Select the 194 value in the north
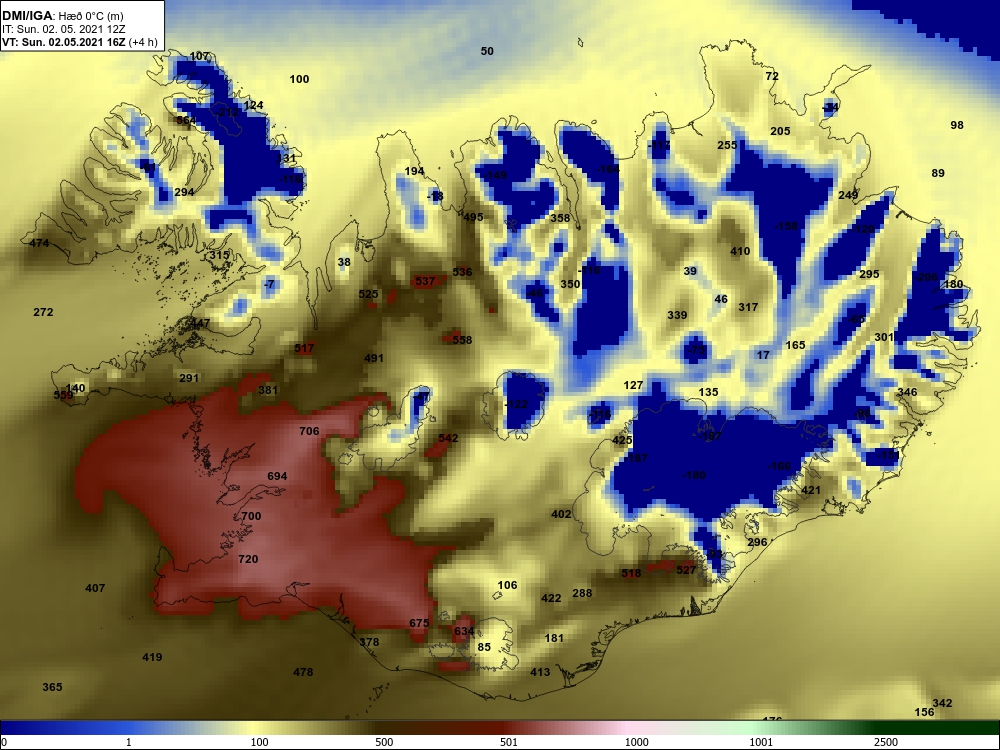Viewport: 1000px width, 750px height. (x=415, y=172)
